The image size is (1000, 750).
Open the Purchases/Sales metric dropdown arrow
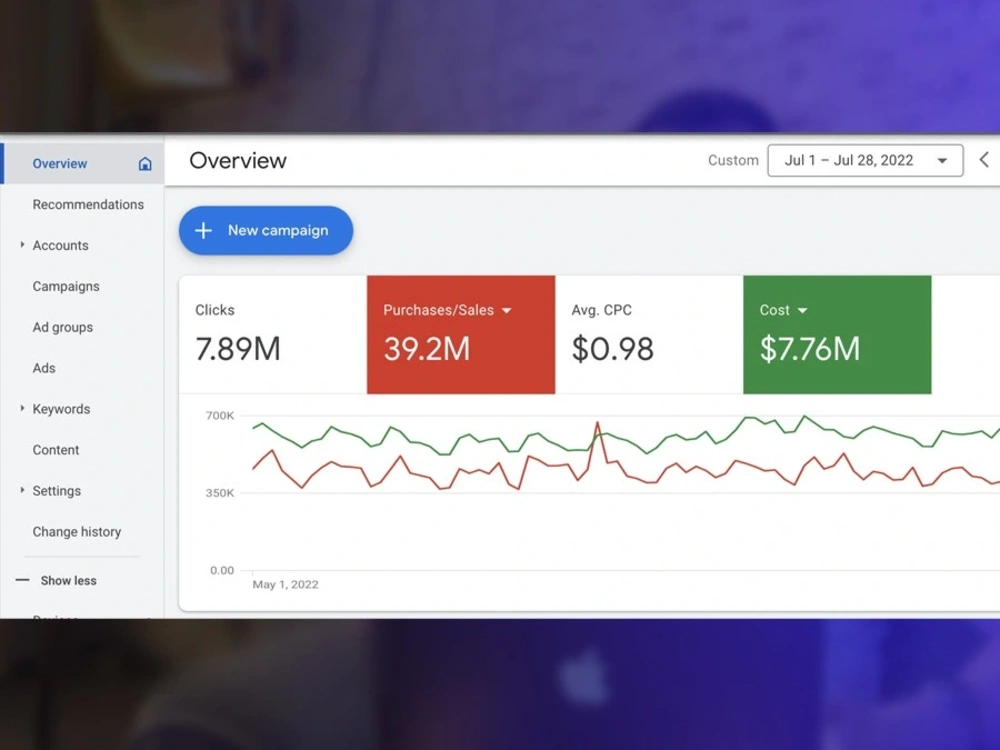[507, 311]
